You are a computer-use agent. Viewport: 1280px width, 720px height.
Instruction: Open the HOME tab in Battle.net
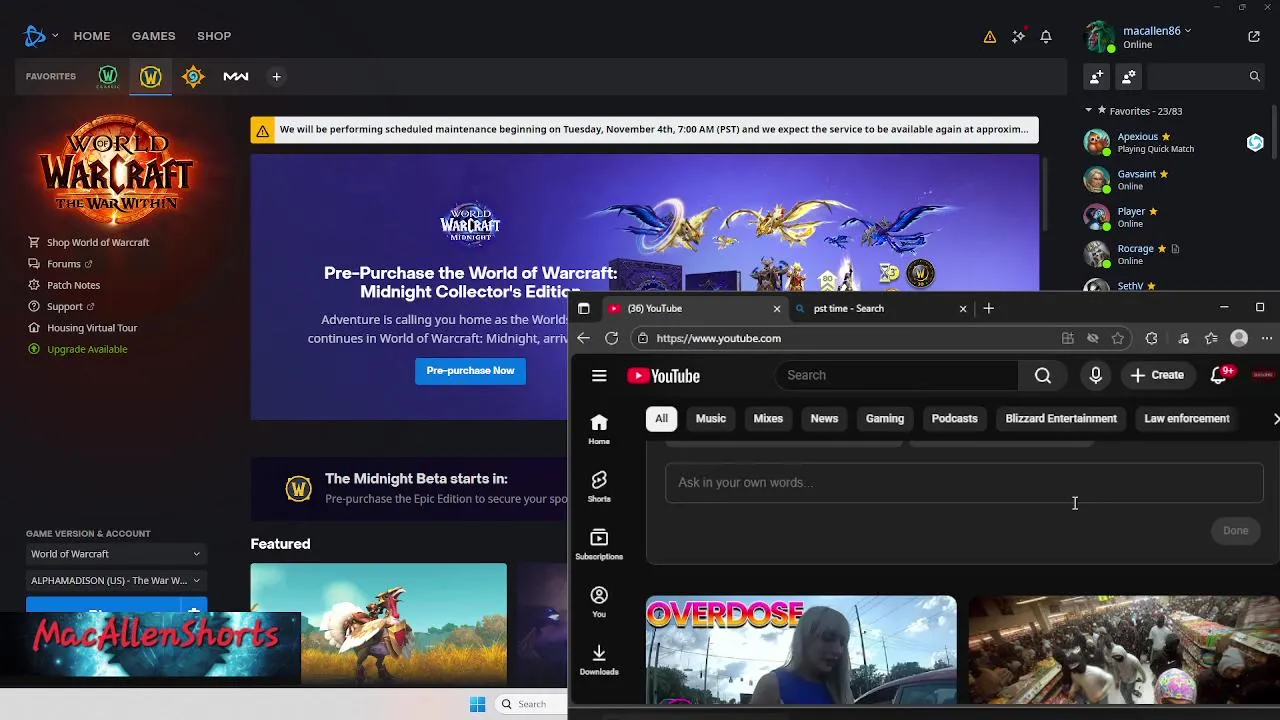coord(92,36)
